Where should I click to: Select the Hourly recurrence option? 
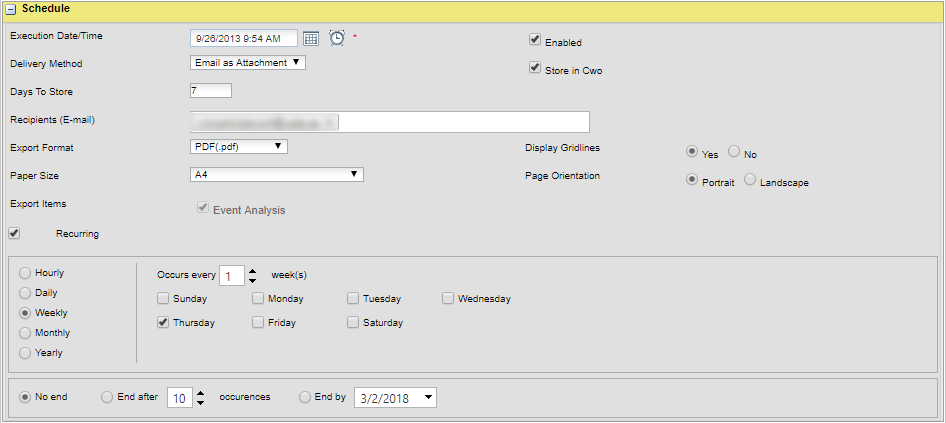25,273
